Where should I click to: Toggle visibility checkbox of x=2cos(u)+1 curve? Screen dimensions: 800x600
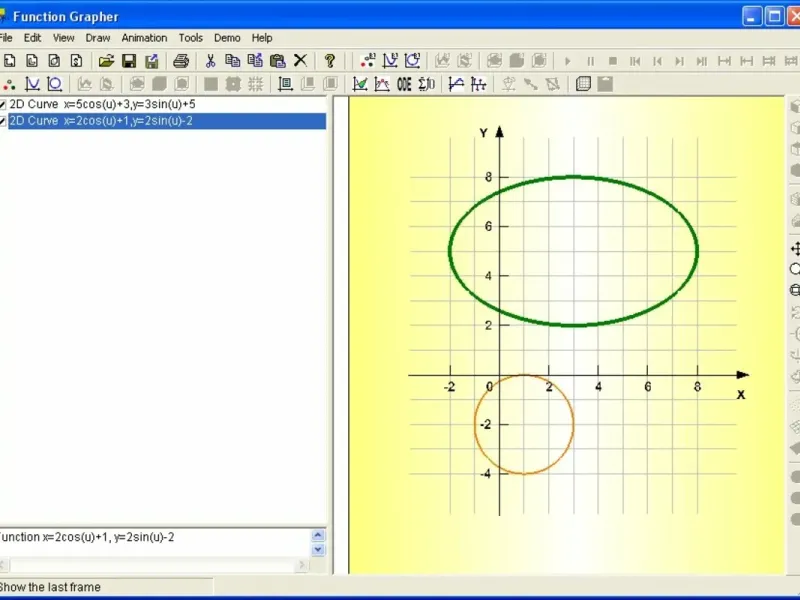3,121
